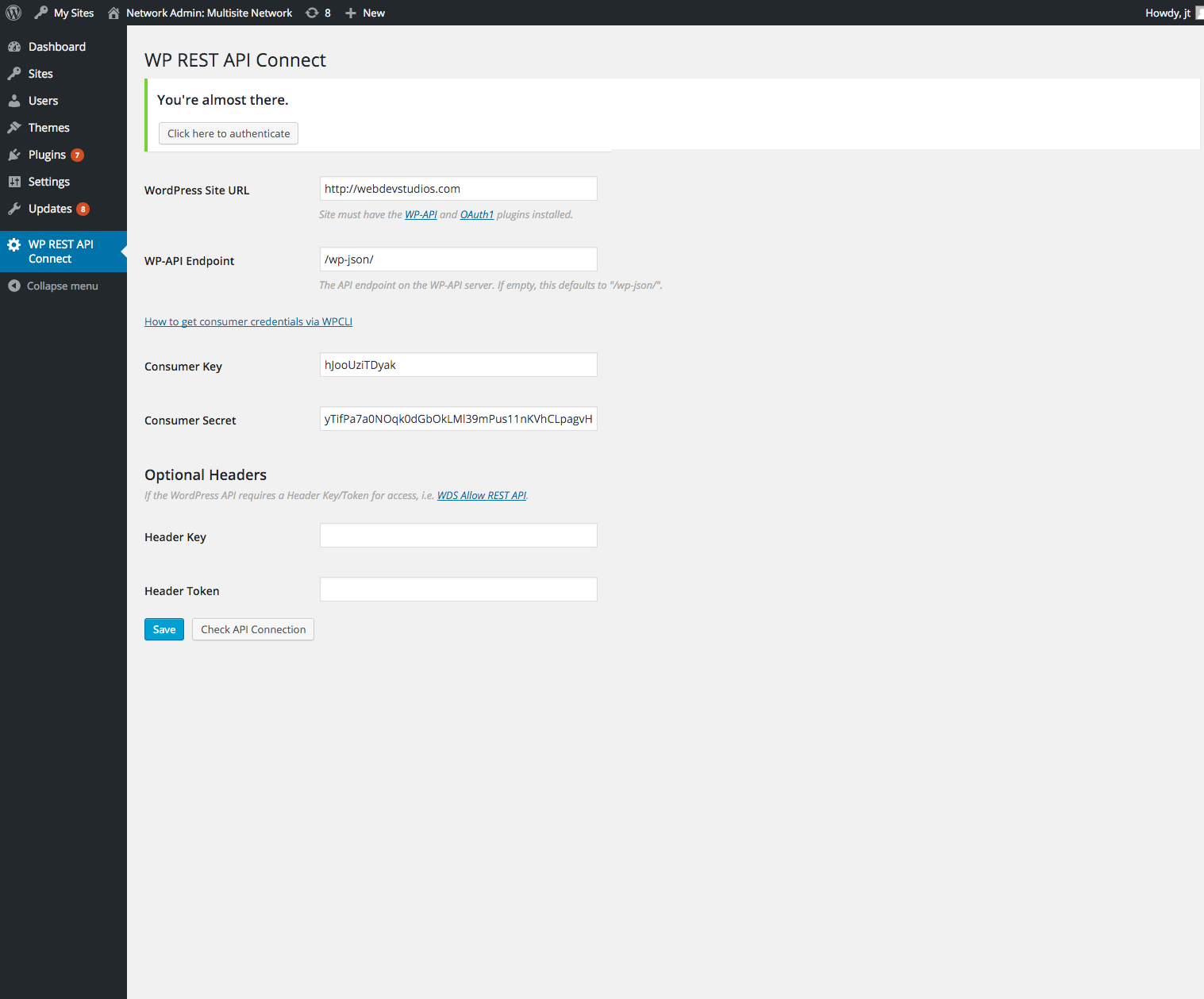
Task: Open consumer credentials via WPCLI link
Action: tap(248, 321)
